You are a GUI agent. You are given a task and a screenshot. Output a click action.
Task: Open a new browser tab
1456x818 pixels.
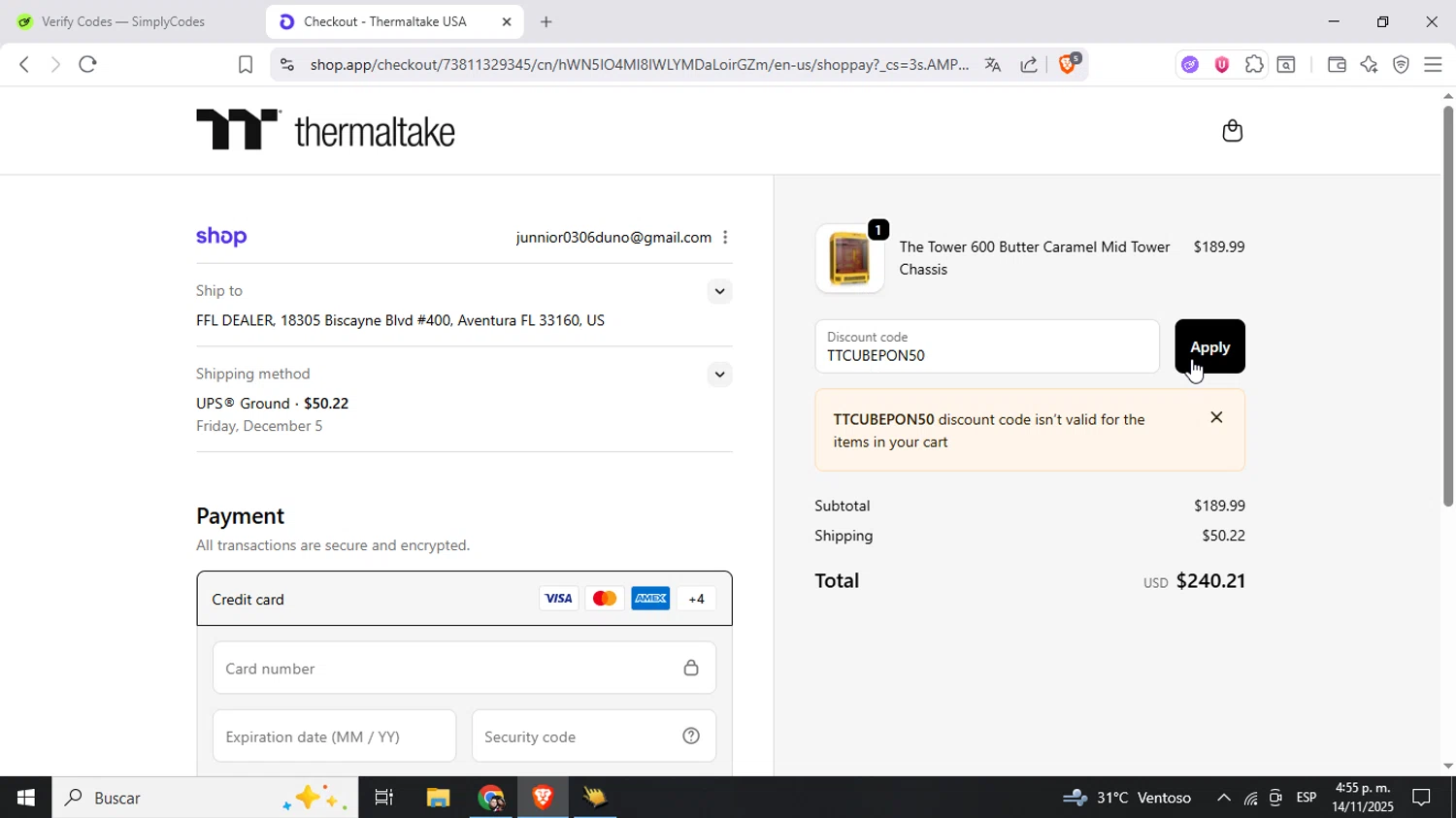click(x=546, y=21)
